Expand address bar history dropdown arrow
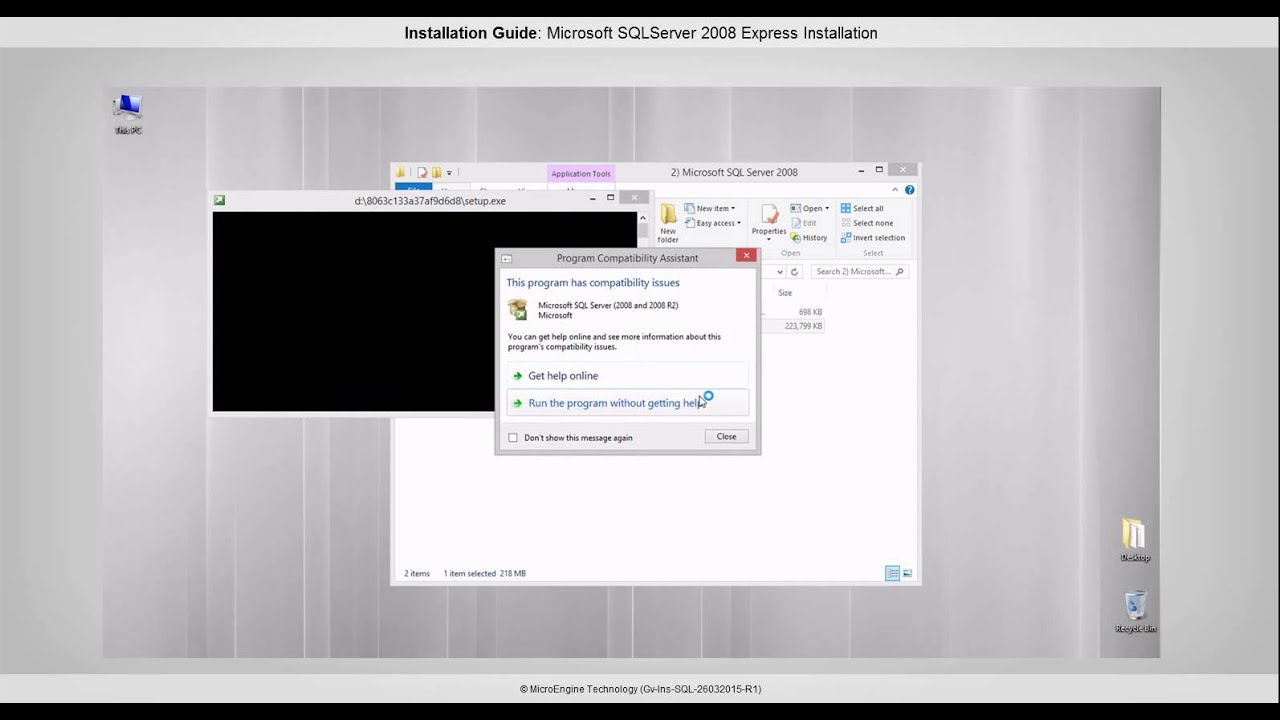Image resolution: width=1280 pixels, height=720 pixels. (779, 271)
